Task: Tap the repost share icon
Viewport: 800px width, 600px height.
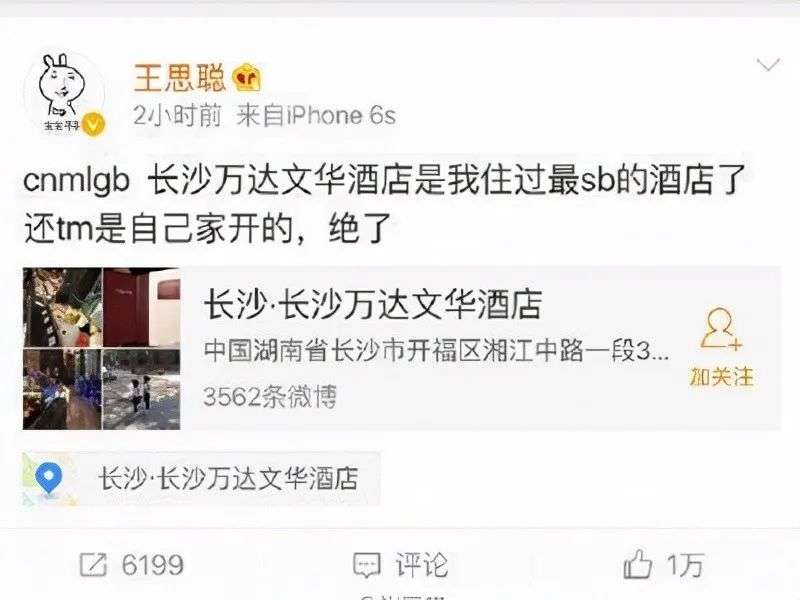Action: (93, 565)
